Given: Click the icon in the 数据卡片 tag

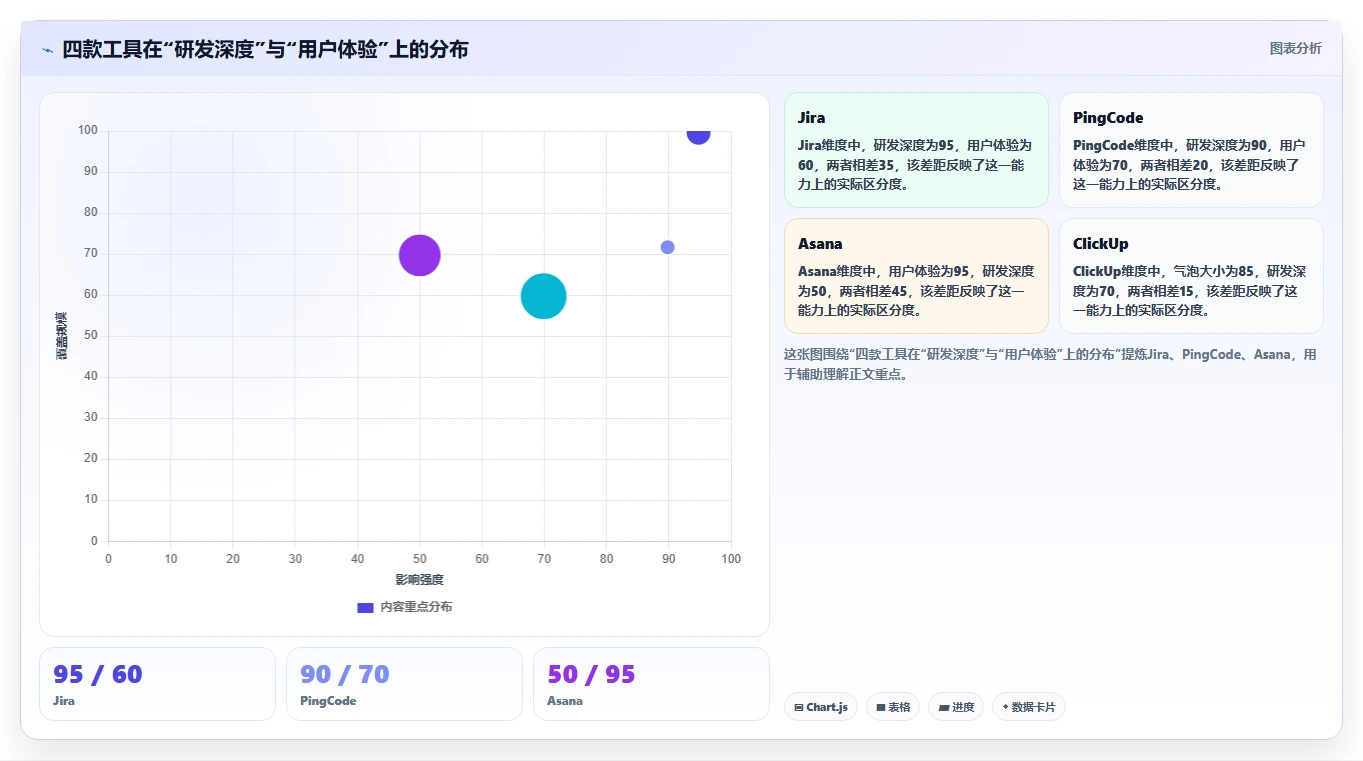Looking at the screenshot, I should tap(1005, 707).
